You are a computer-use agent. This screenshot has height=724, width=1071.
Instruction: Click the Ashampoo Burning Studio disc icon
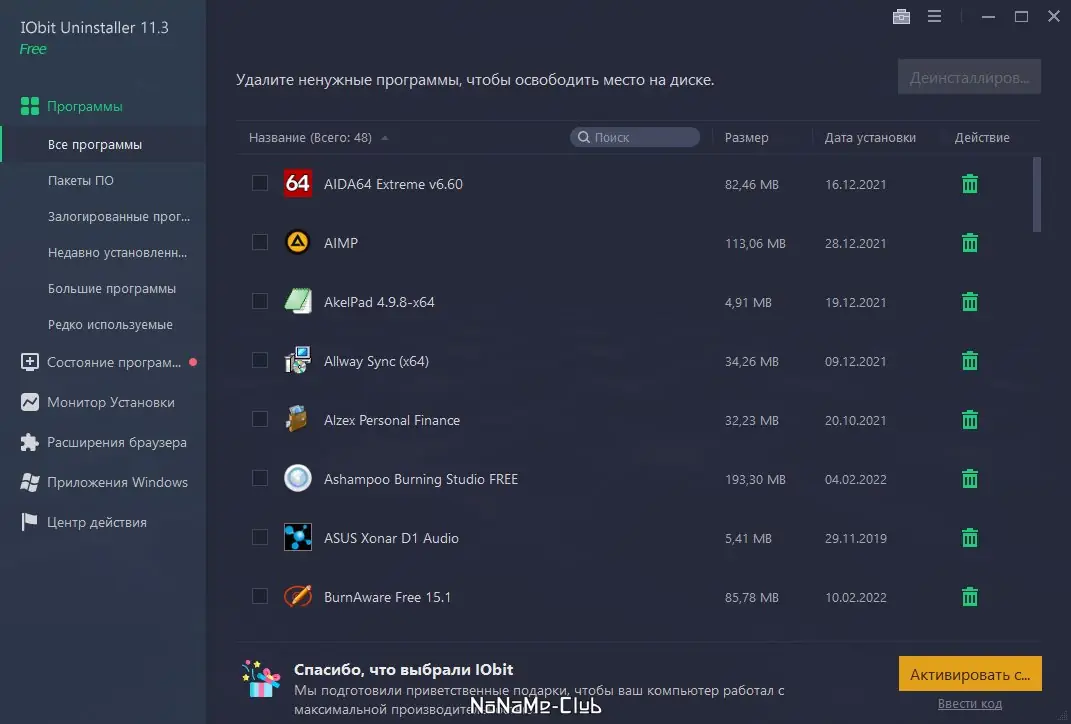(298, 478)
